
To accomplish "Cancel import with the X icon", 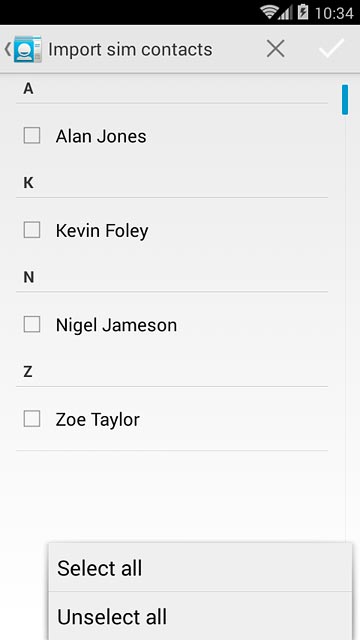I will [276, 49].
